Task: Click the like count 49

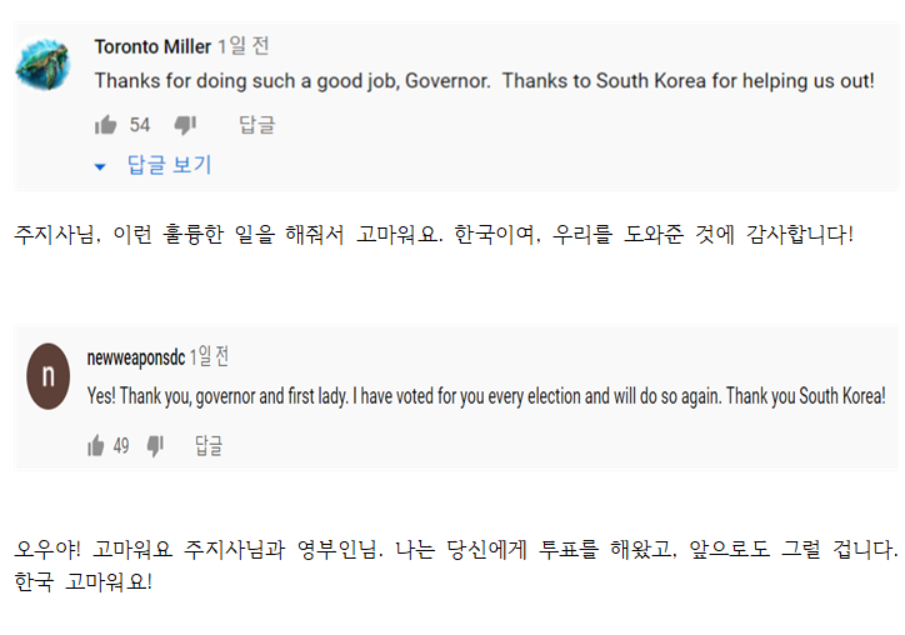Action: pyautogui.click(x=121, y=446)
